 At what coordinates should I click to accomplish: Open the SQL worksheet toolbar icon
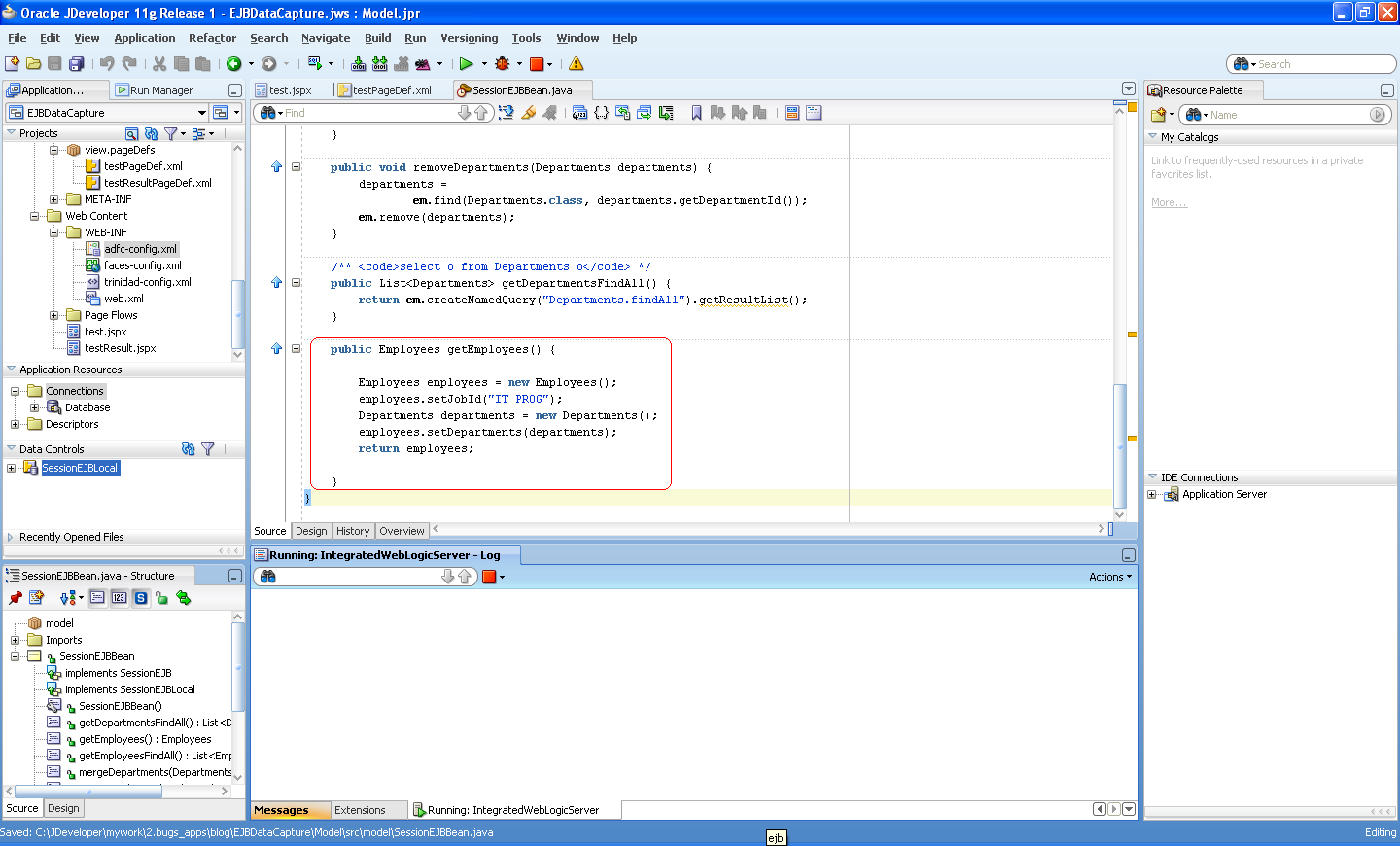coord(314,63)
